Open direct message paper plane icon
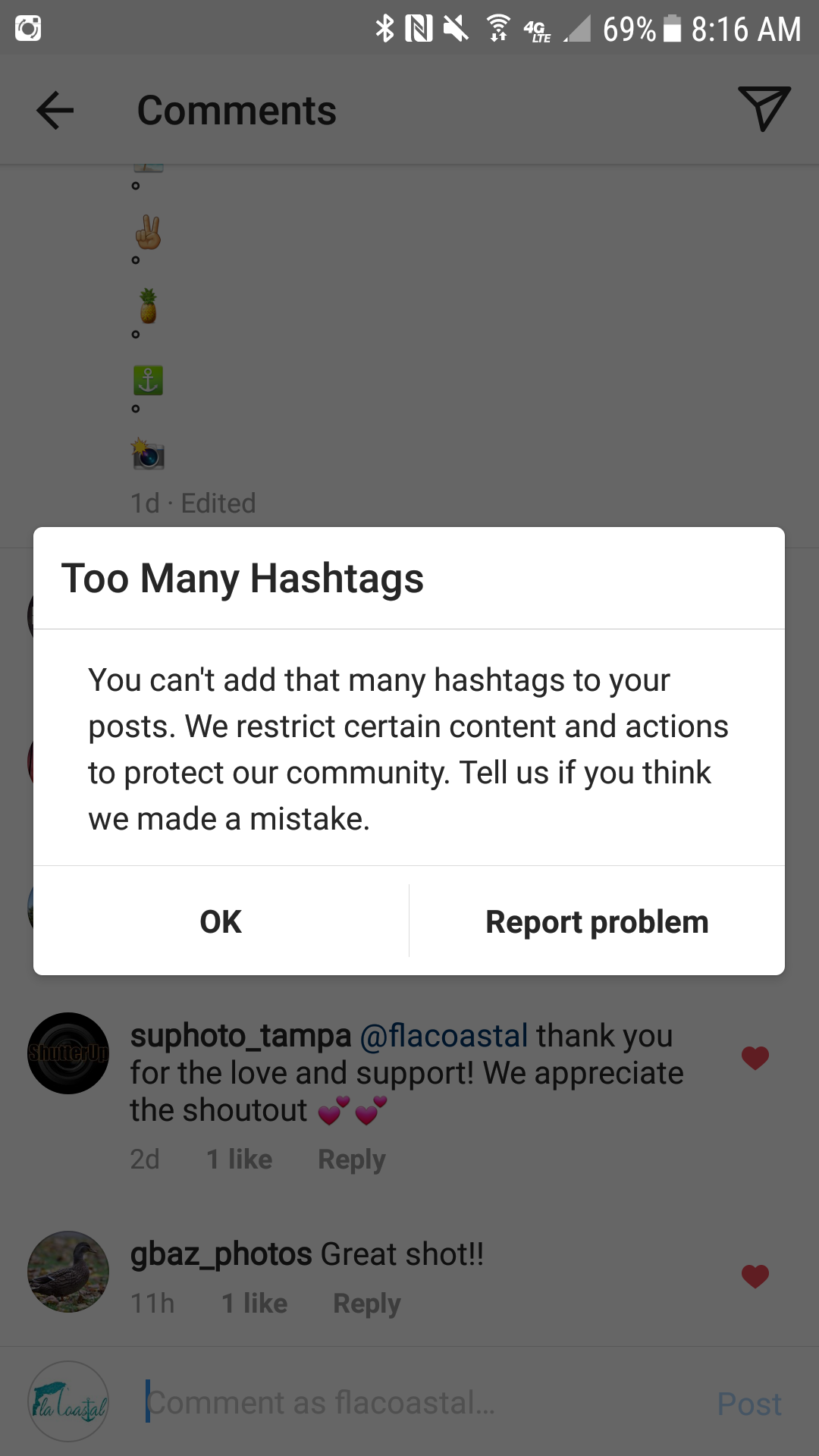Screen dimensions: 819x1456 pos(764,108)
